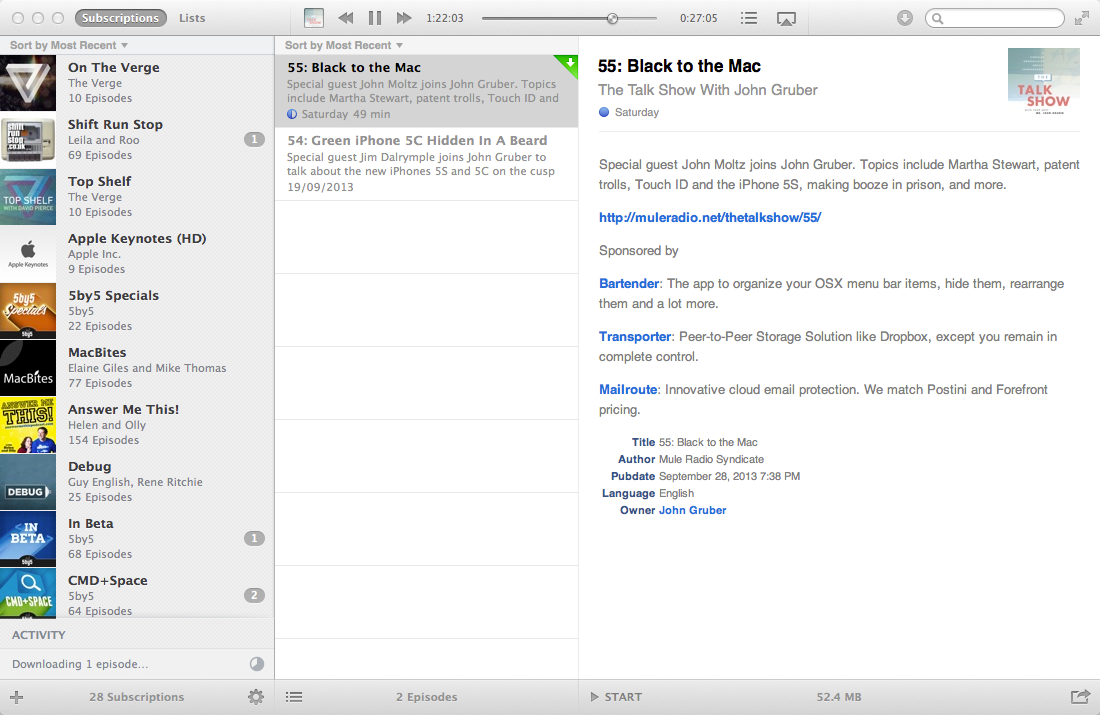Open the playlist queue icon

click(x=749, y=18)
